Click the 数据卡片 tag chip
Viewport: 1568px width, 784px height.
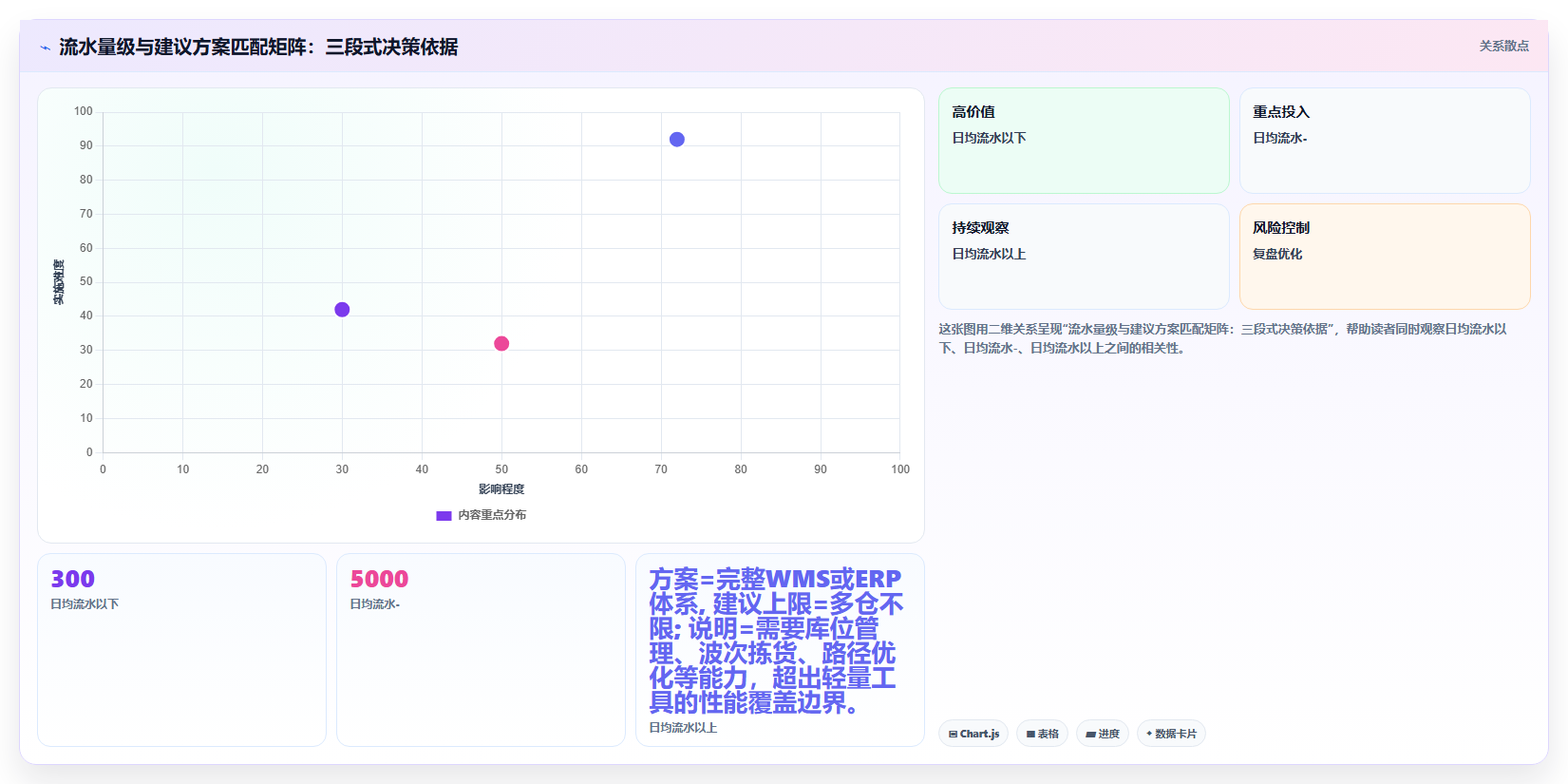click(1171, 734)
